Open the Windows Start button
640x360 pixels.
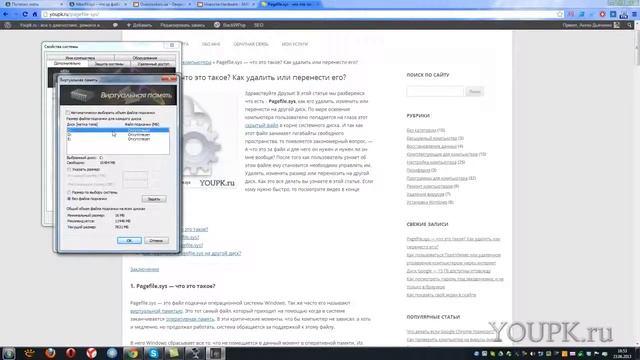9,353
